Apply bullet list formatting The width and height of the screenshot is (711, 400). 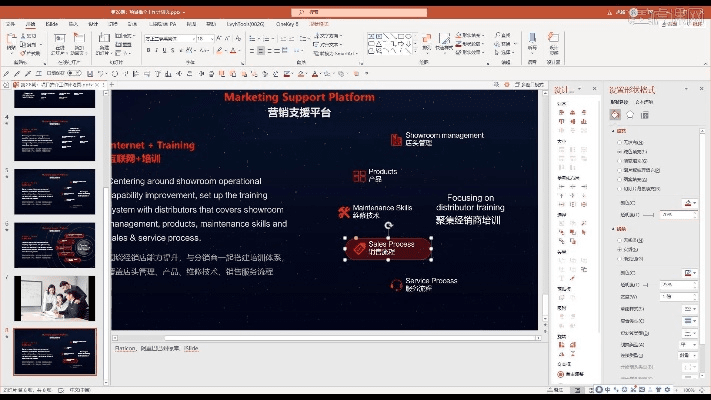[x=253, y=39]
